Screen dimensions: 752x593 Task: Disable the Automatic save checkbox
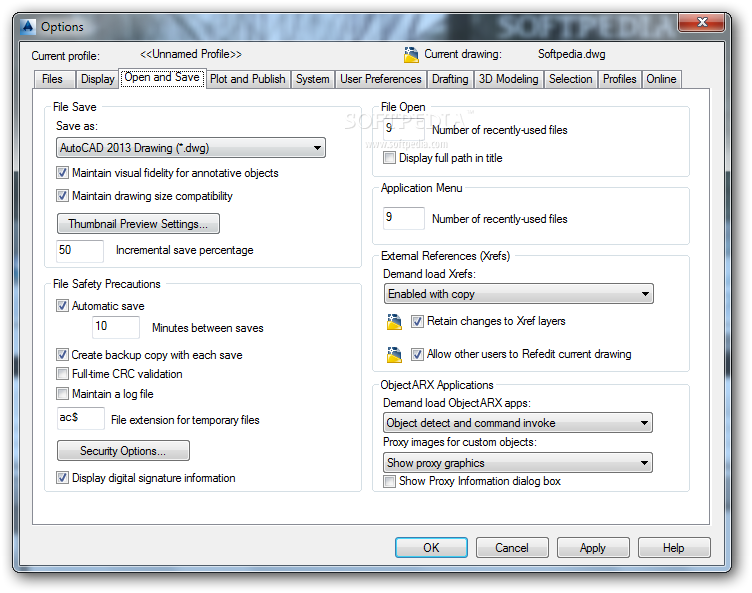[62, 306]
